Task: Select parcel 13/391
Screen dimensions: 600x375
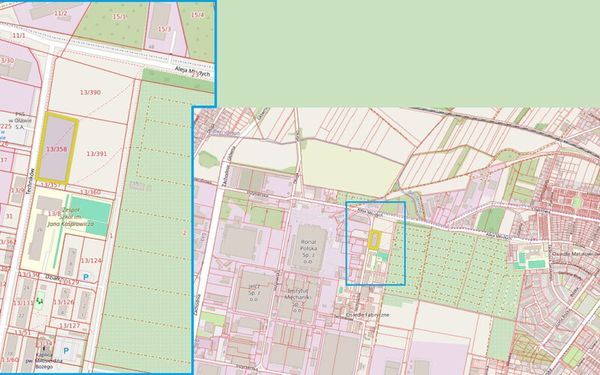Action: [96, 154]
